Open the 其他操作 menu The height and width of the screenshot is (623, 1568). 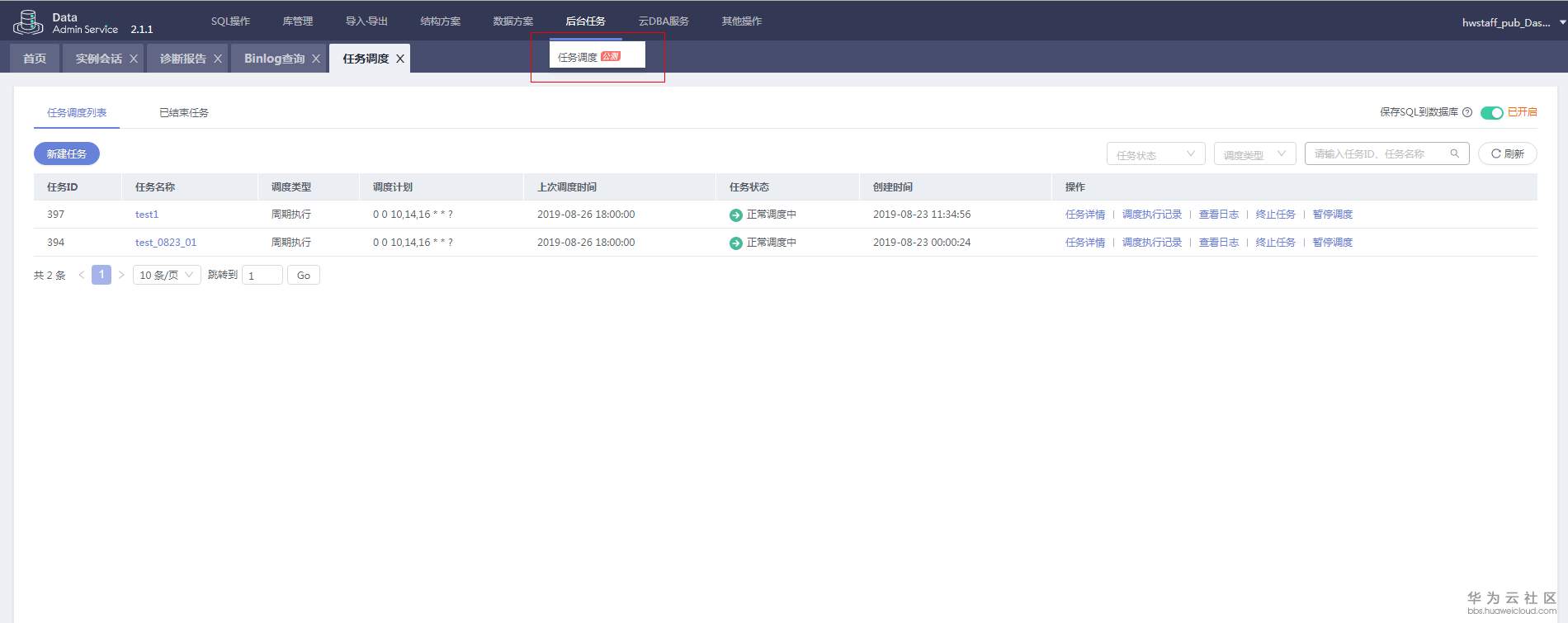742,21
